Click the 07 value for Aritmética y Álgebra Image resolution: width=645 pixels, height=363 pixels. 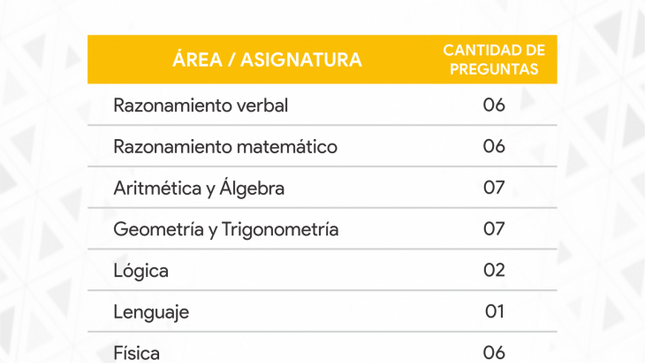[x=494, y=188]
